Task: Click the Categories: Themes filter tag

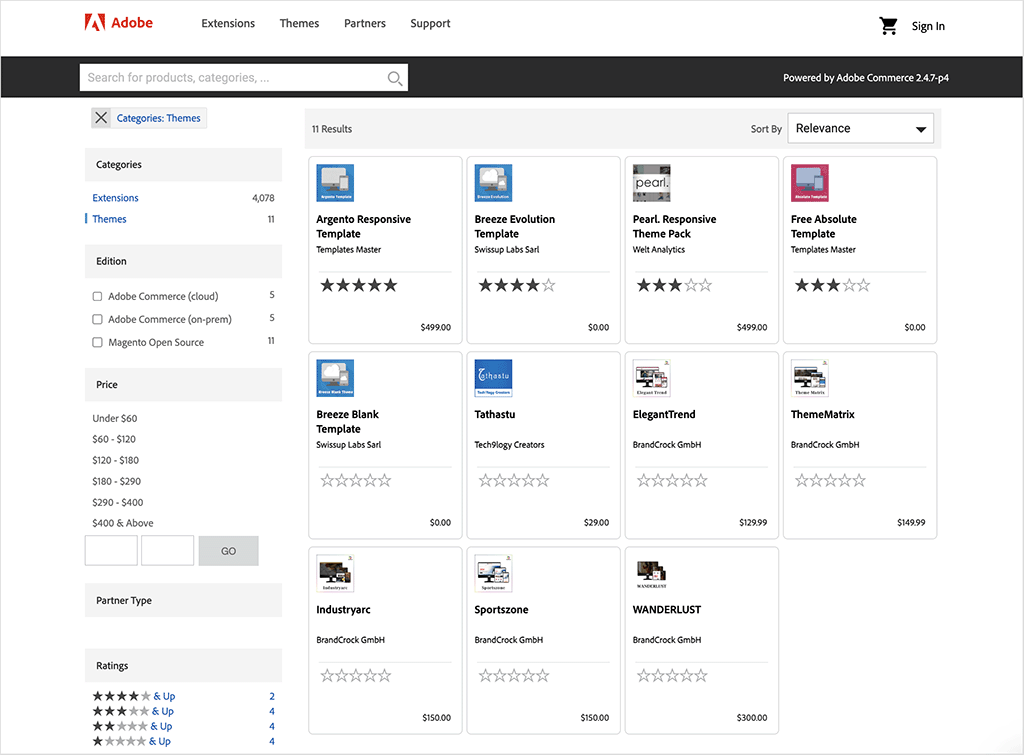Action: pyautogui.click(x=159, y=118)
